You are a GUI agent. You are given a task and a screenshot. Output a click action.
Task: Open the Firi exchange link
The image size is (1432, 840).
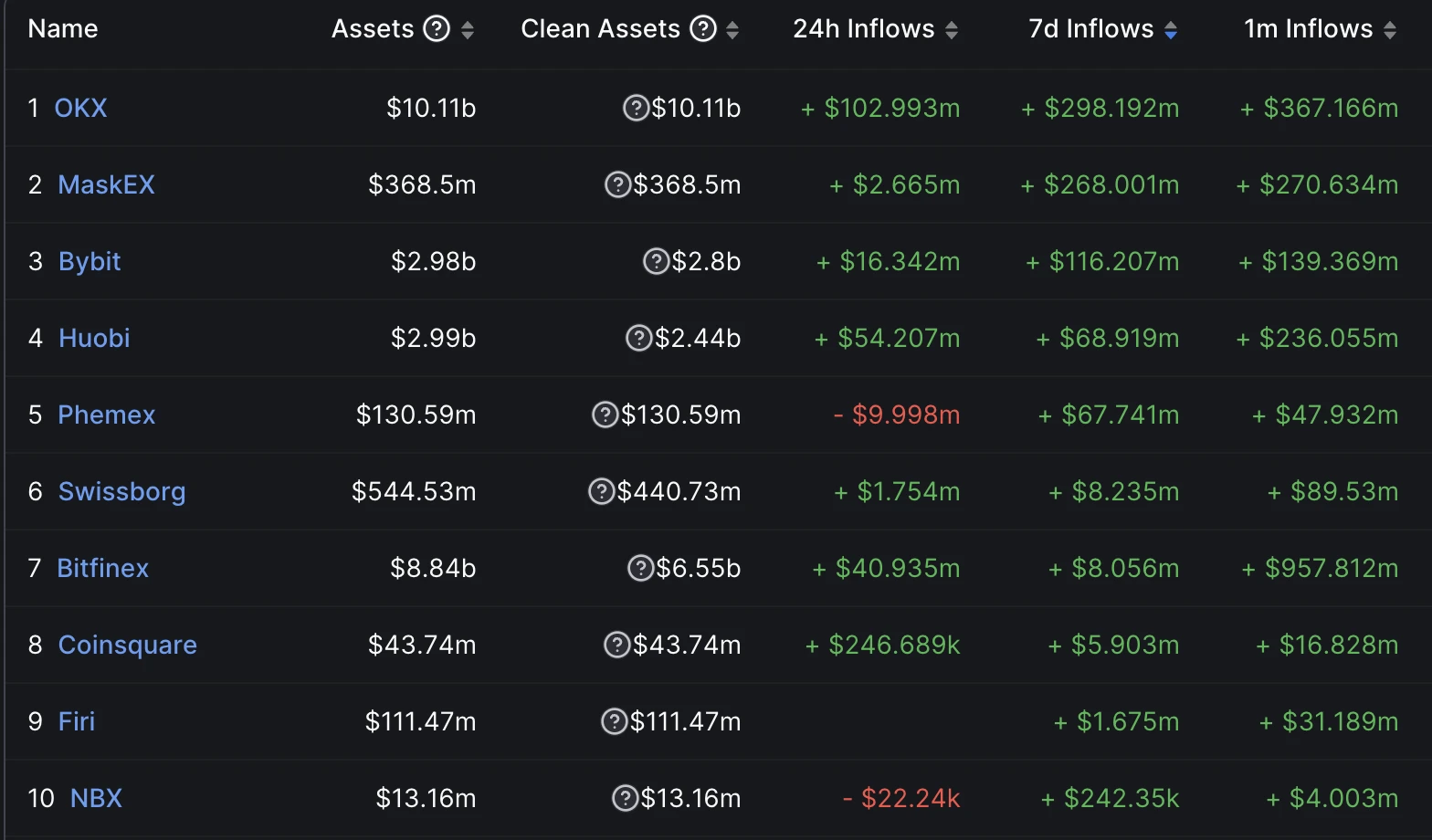point(77,722)
